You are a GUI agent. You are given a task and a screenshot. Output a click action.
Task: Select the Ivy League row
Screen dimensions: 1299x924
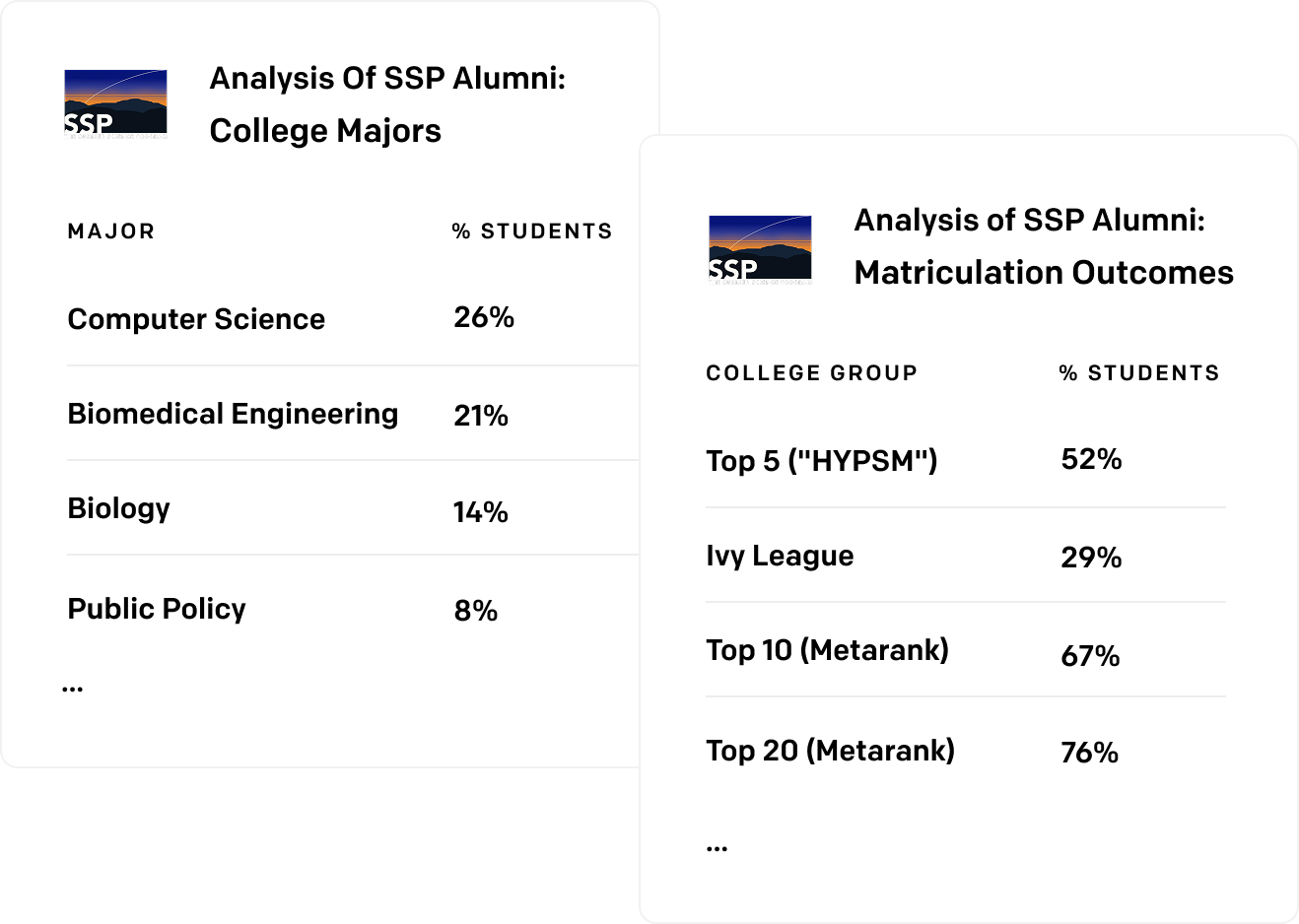pos(966,556)
